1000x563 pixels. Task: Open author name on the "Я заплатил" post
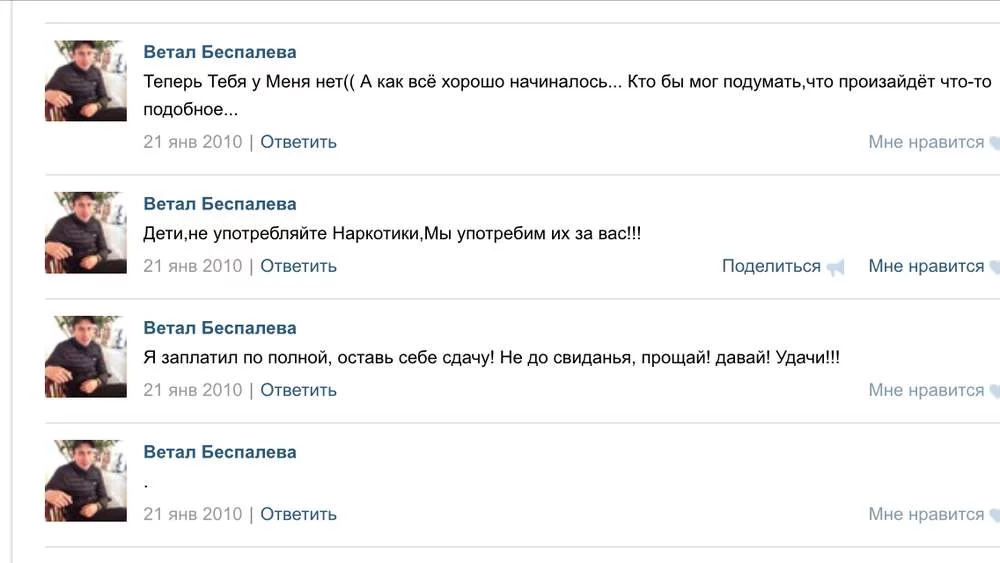coord(220,328)
